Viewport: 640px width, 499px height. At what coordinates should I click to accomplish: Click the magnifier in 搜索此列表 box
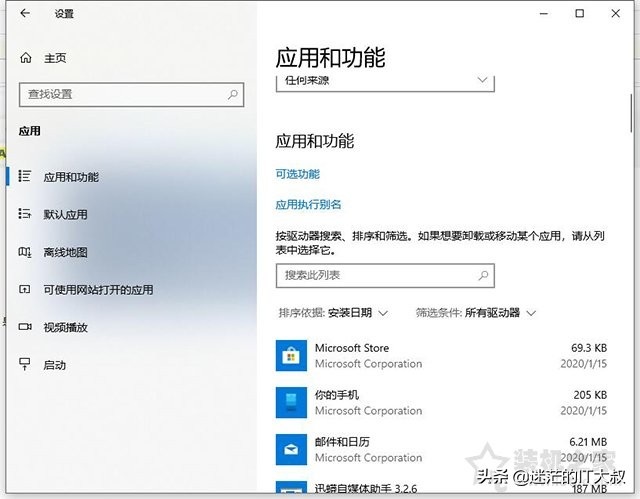click(483, 275)
